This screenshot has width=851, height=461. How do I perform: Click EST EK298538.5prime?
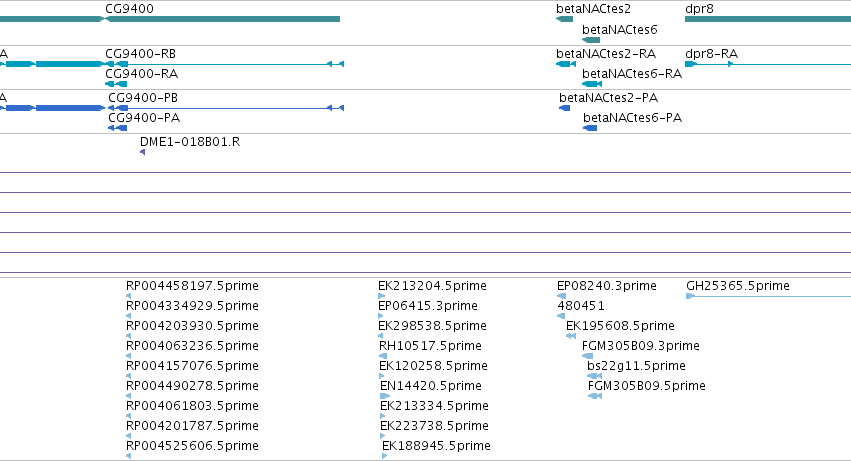(433, 326)
